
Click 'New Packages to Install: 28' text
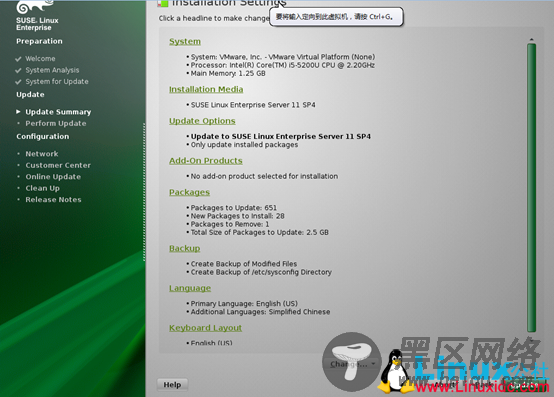coord(237,216)
